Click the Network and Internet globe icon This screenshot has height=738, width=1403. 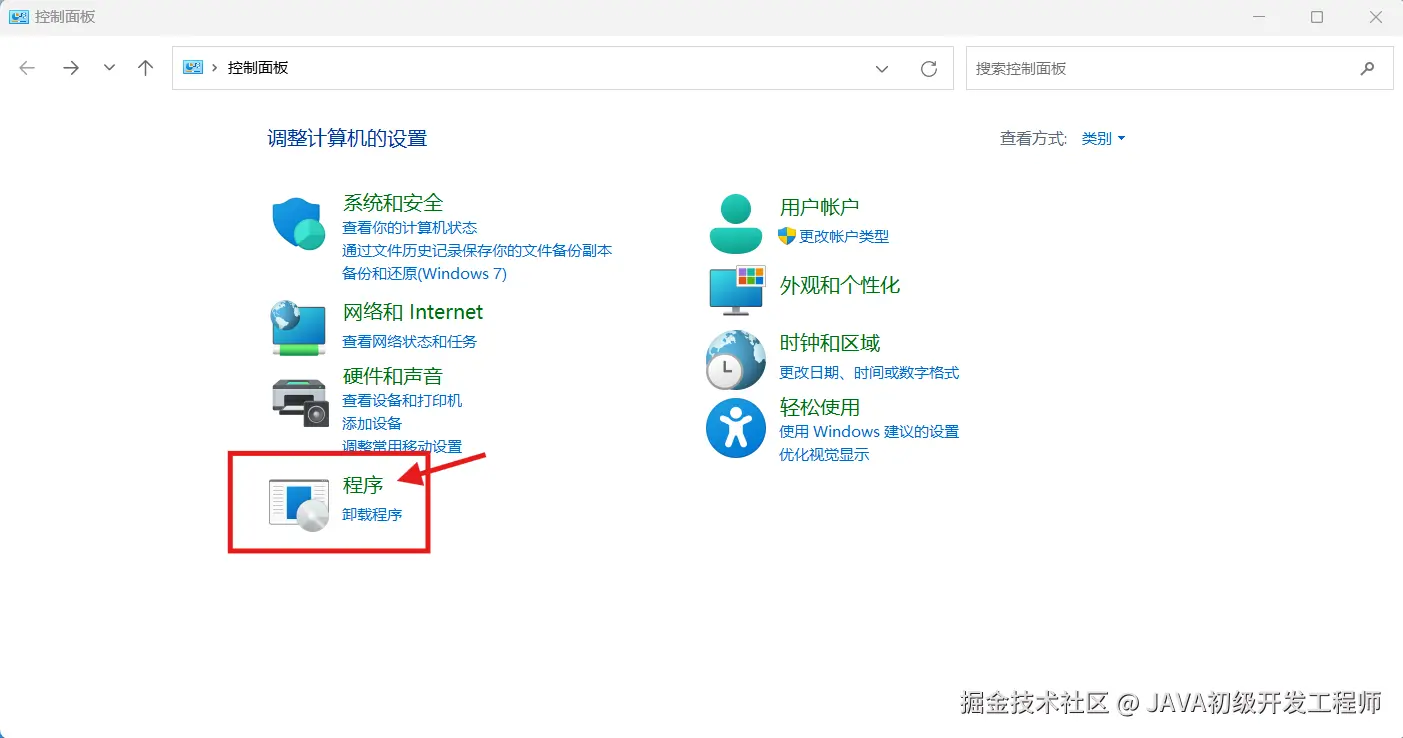click(x=298, y=327)
